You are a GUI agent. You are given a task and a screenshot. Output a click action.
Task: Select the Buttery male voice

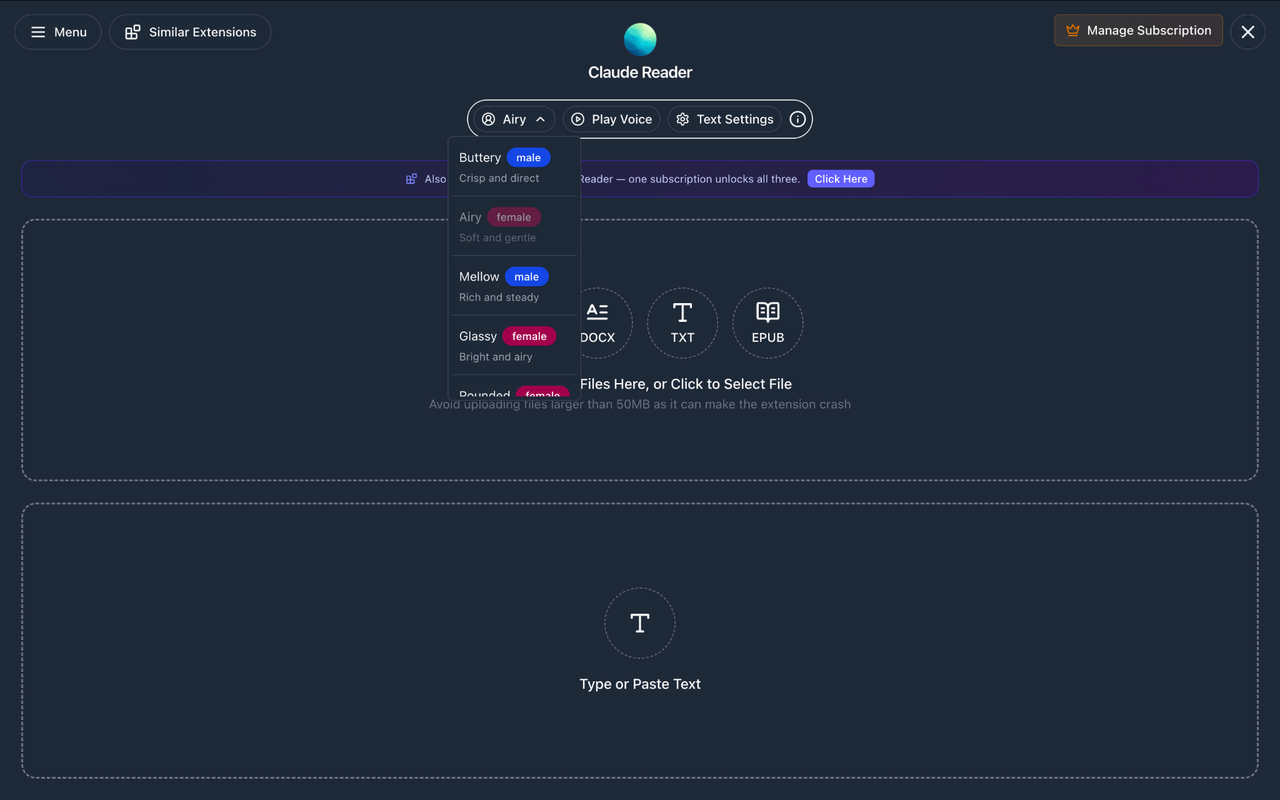click(x=514, y=167)
